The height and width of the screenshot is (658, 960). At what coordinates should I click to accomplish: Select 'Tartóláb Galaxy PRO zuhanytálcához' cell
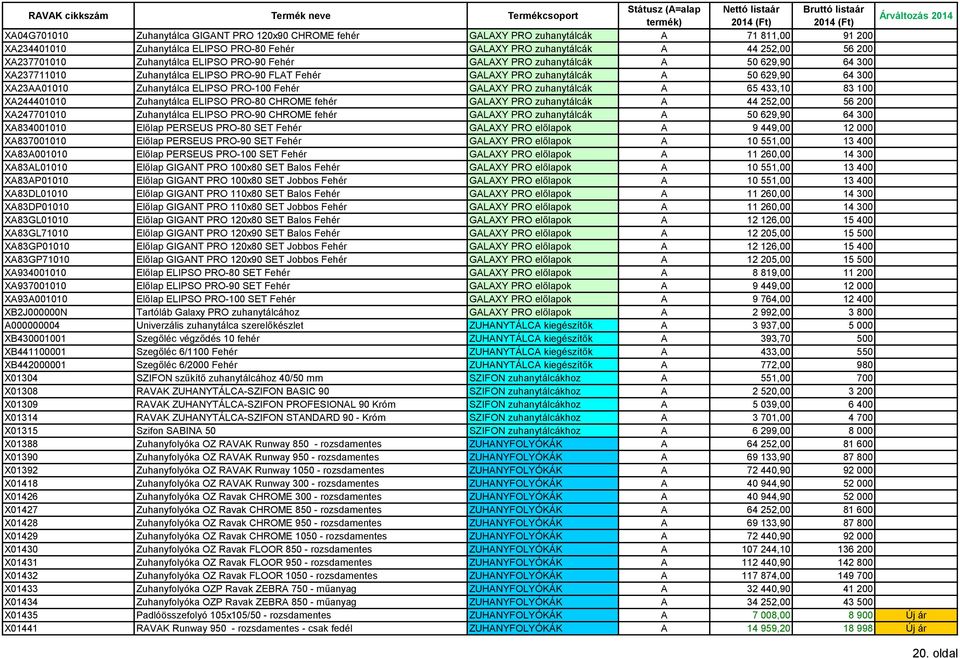click(301, 312)
